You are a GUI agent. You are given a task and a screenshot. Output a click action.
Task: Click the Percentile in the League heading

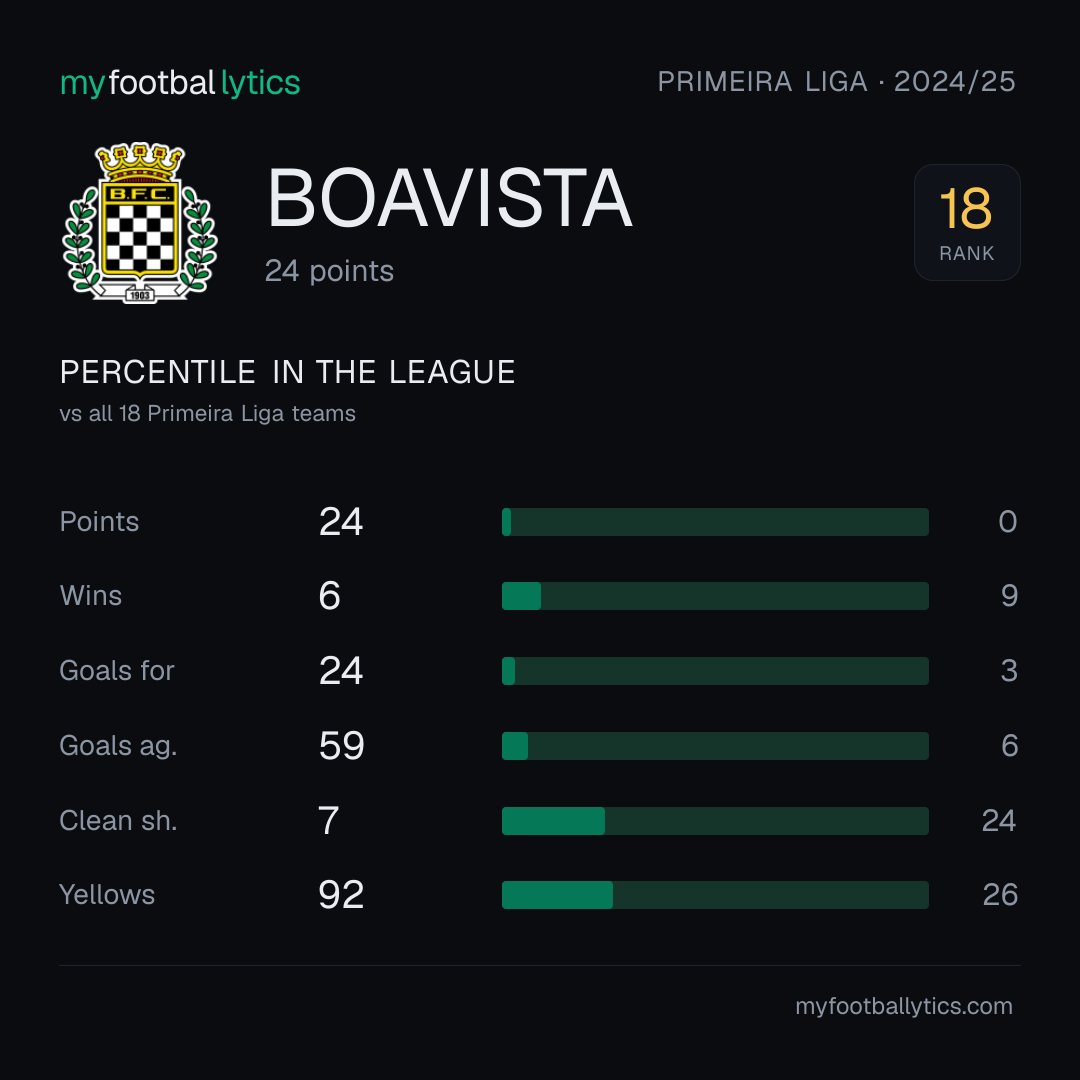287,372
